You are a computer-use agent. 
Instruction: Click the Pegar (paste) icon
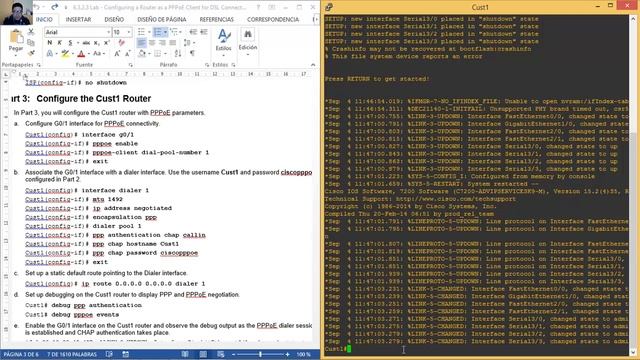16,37
